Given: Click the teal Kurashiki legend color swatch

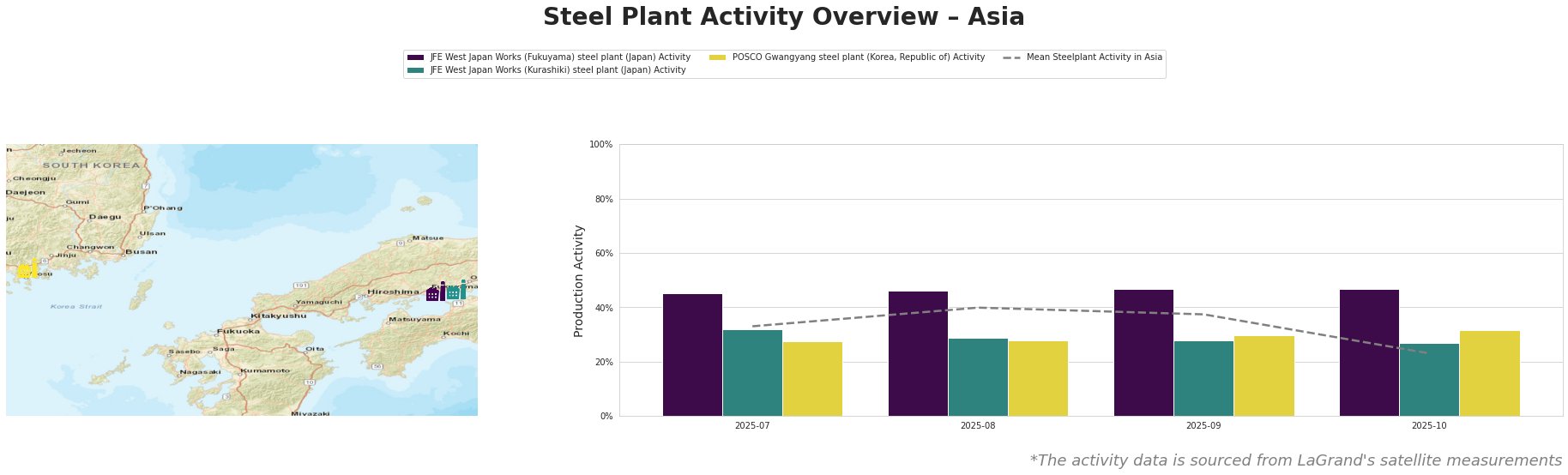Looking at the screenshot, I should point(416,70).
